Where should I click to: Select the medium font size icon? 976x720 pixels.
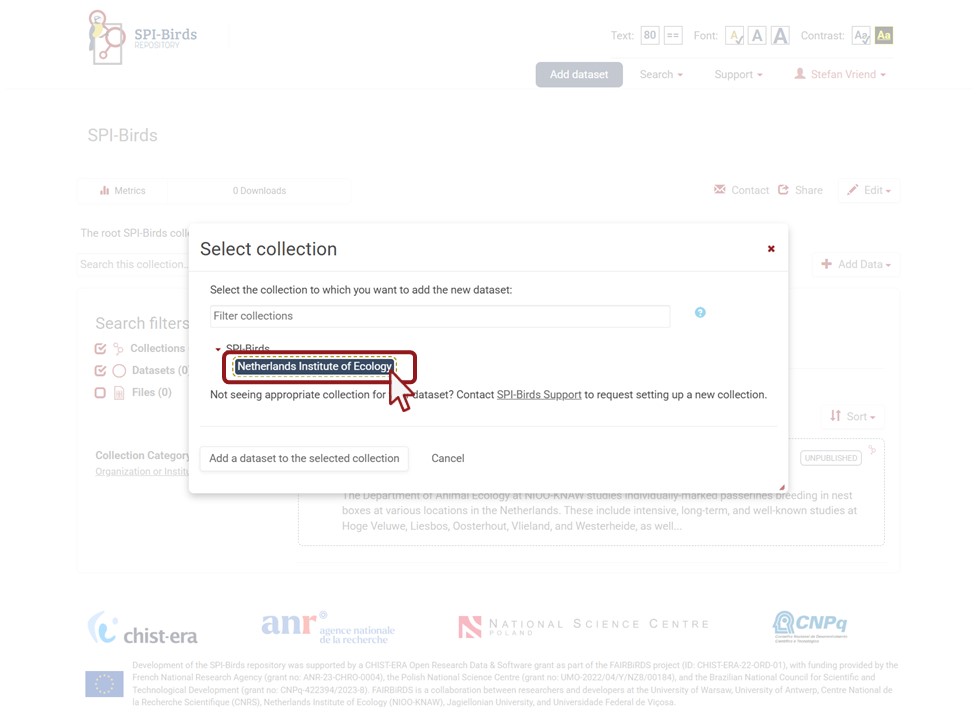pos(757,36)
